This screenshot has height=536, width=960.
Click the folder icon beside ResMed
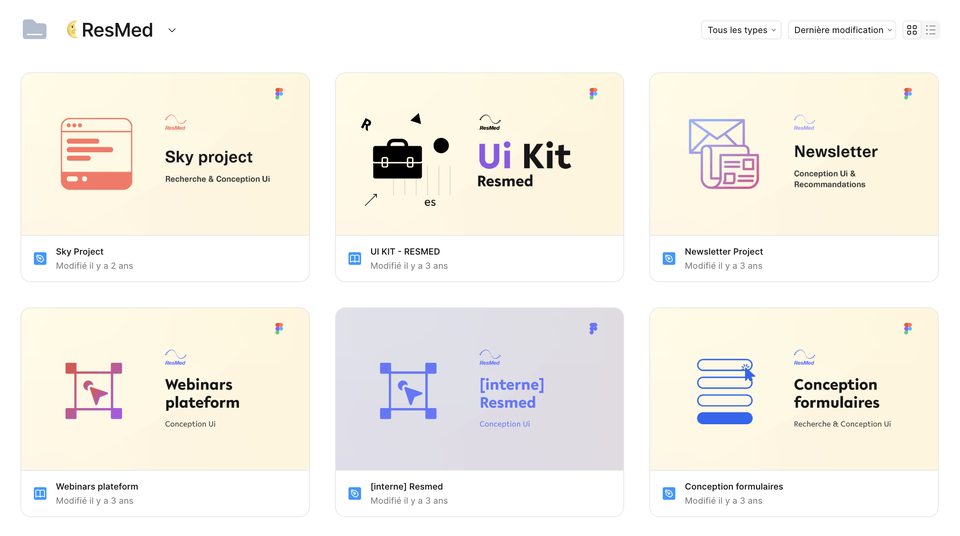point(34,29)
